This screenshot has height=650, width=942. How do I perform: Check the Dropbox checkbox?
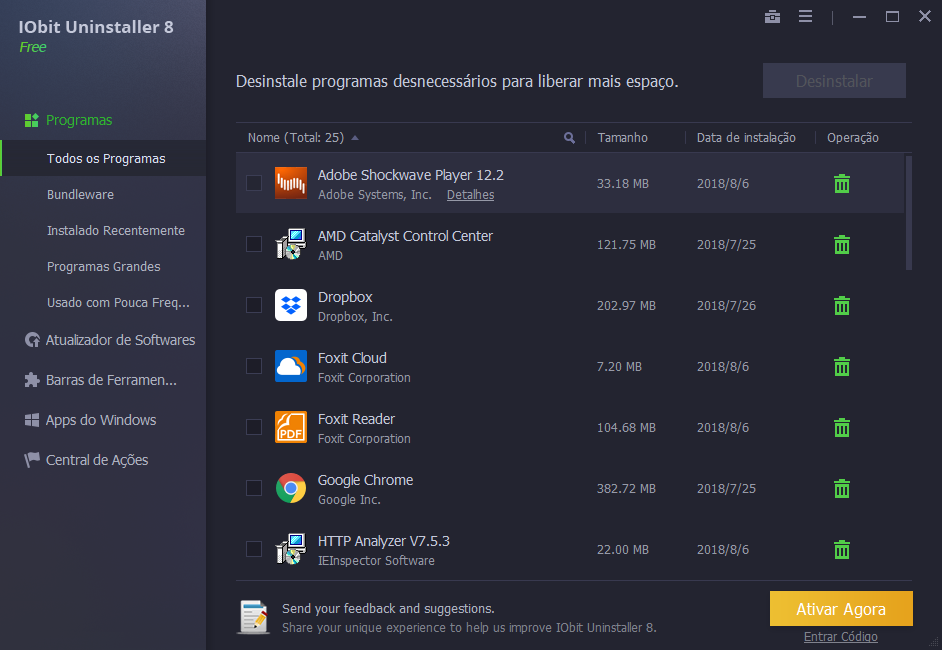[x=254, y=305]
